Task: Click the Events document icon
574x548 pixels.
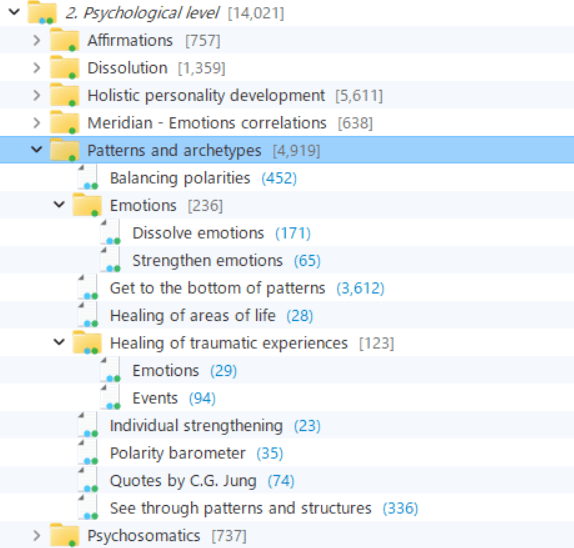Action: (111, 397)
